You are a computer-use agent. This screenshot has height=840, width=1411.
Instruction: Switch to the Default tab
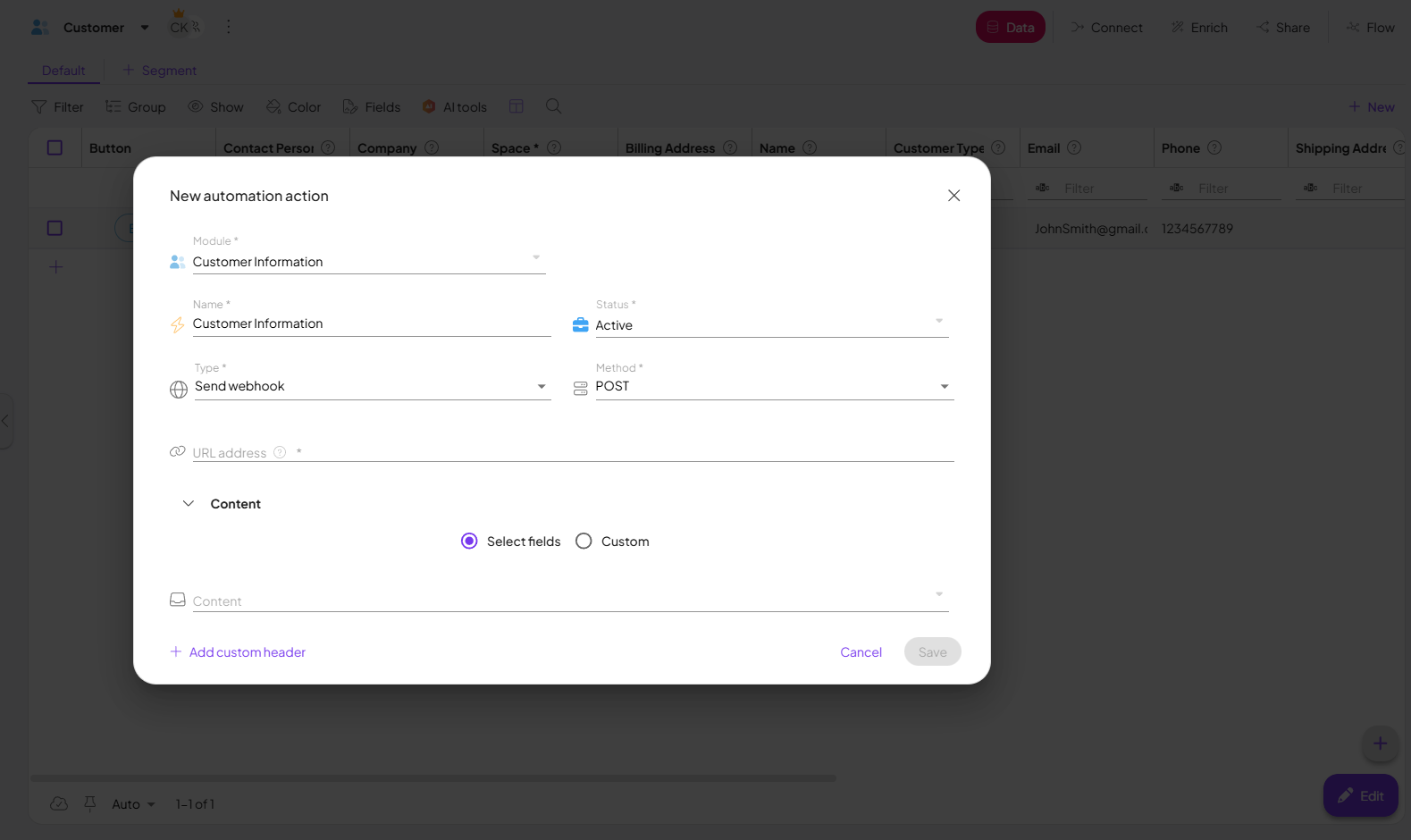tap(63, 71)
